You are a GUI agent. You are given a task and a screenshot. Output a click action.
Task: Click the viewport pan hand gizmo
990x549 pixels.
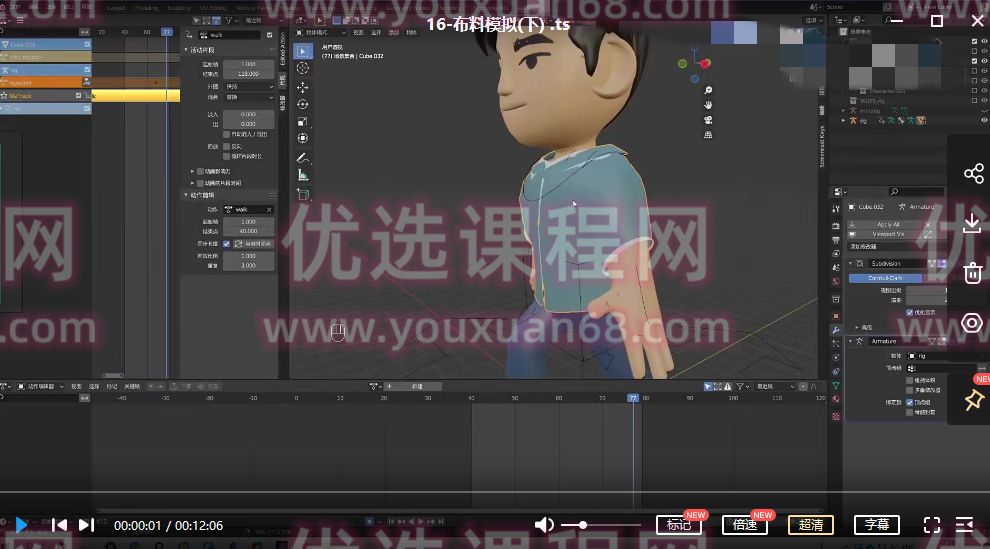click(708, 105)
